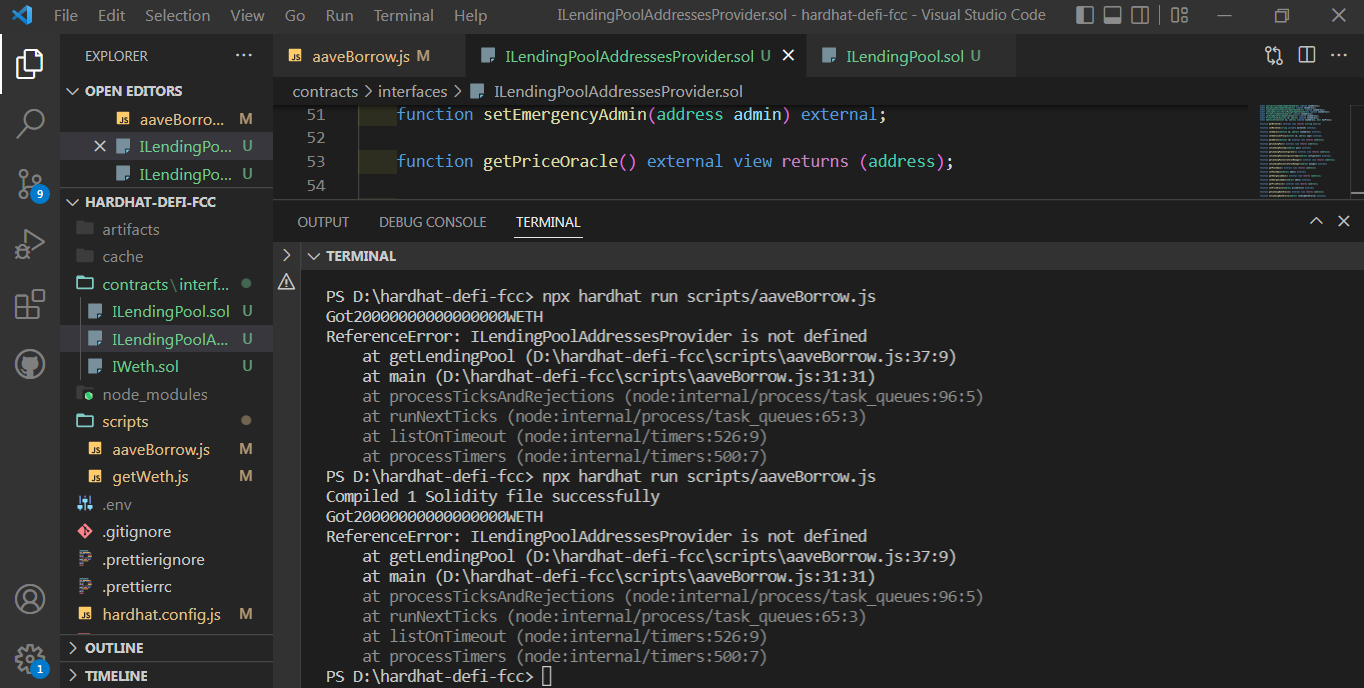
Task: Open the Selection menu
Action: [178, 15]
